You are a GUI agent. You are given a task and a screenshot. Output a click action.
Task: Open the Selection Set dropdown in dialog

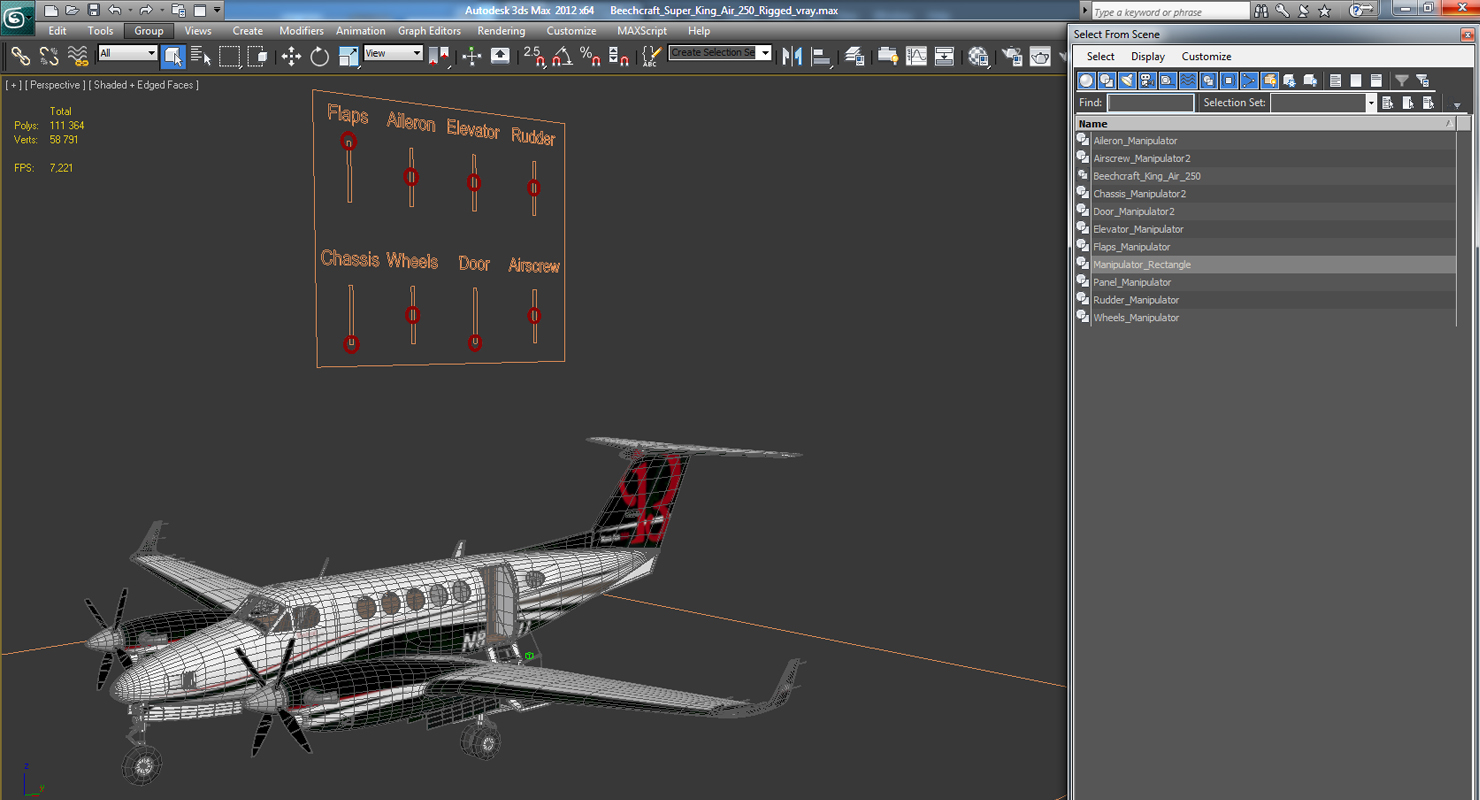coord(1323,103)
